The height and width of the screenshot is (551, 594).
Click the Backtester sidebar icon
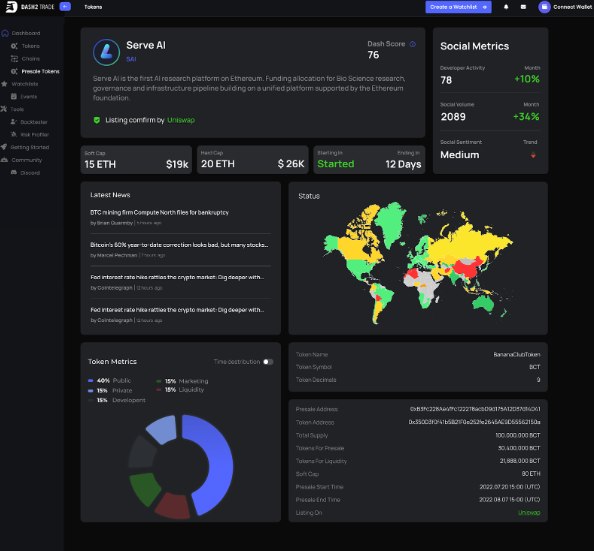(x=14, y=122)
